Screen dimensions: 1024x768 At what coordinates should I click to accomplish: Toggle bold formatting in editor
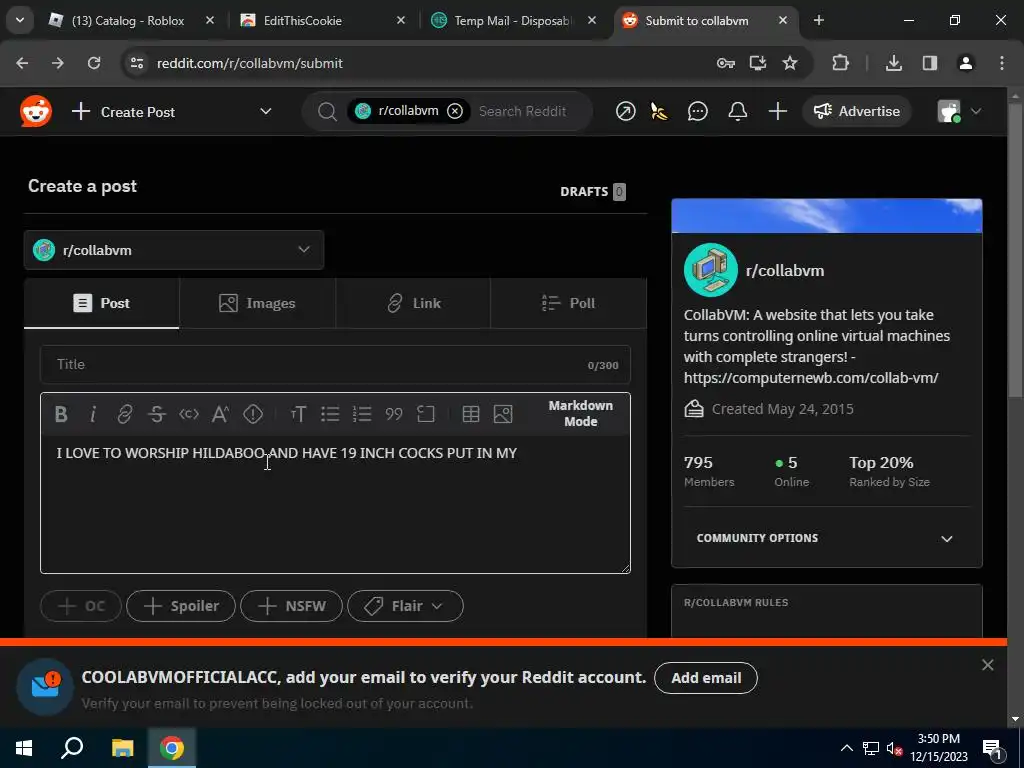click(61, 414)
